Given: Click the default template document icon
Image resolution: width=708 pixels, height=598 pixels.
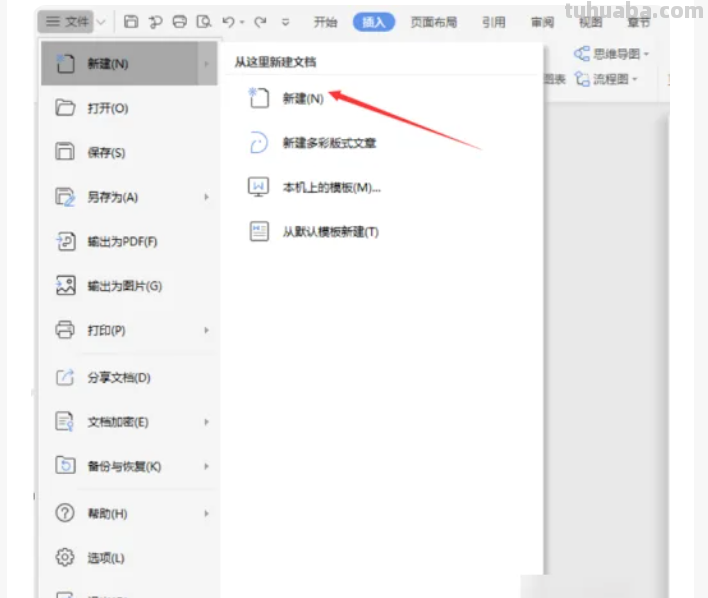Looking at the screenshot, I should 259,231.
